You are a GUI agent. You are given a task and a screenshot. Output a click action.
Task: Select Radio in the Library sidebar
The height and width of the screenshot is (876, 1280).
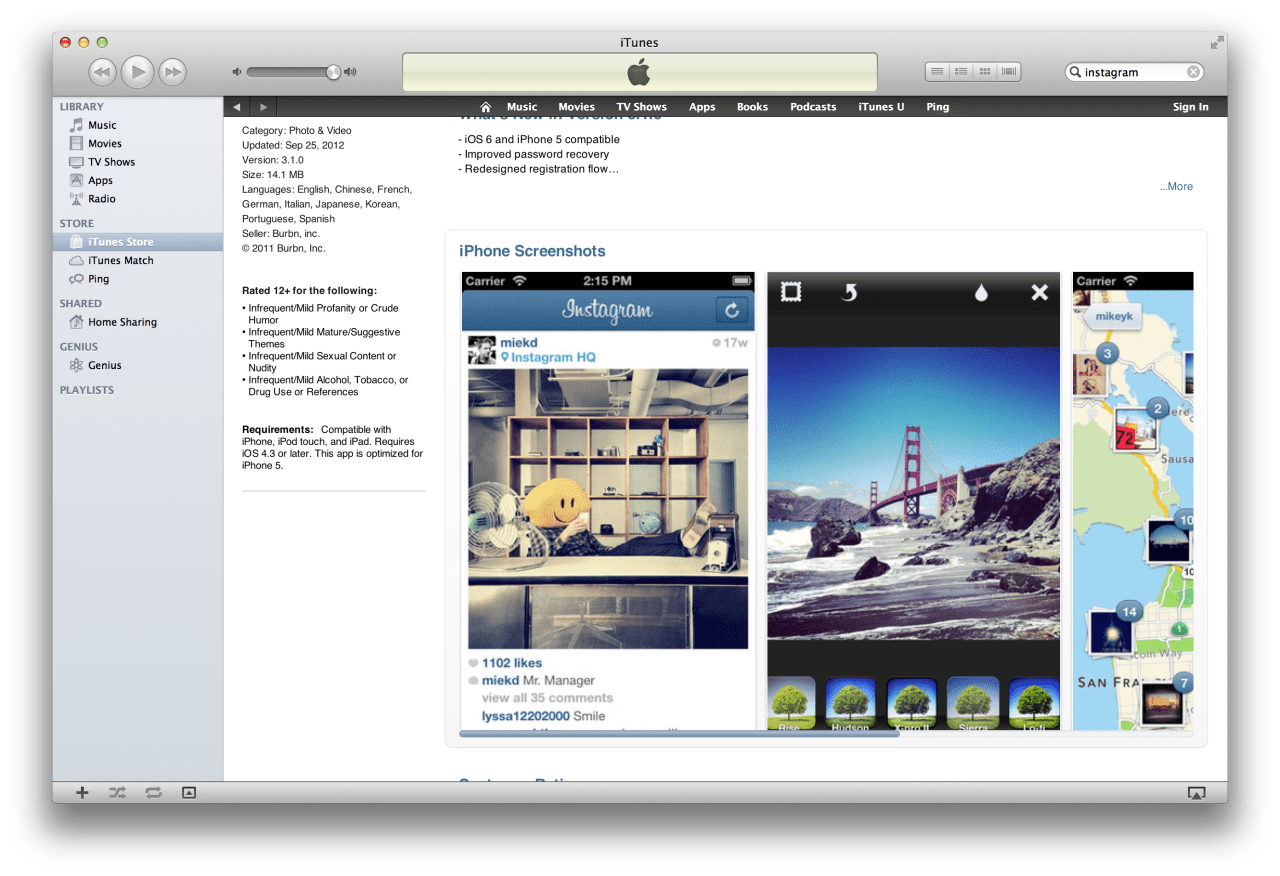click(100, 198)
